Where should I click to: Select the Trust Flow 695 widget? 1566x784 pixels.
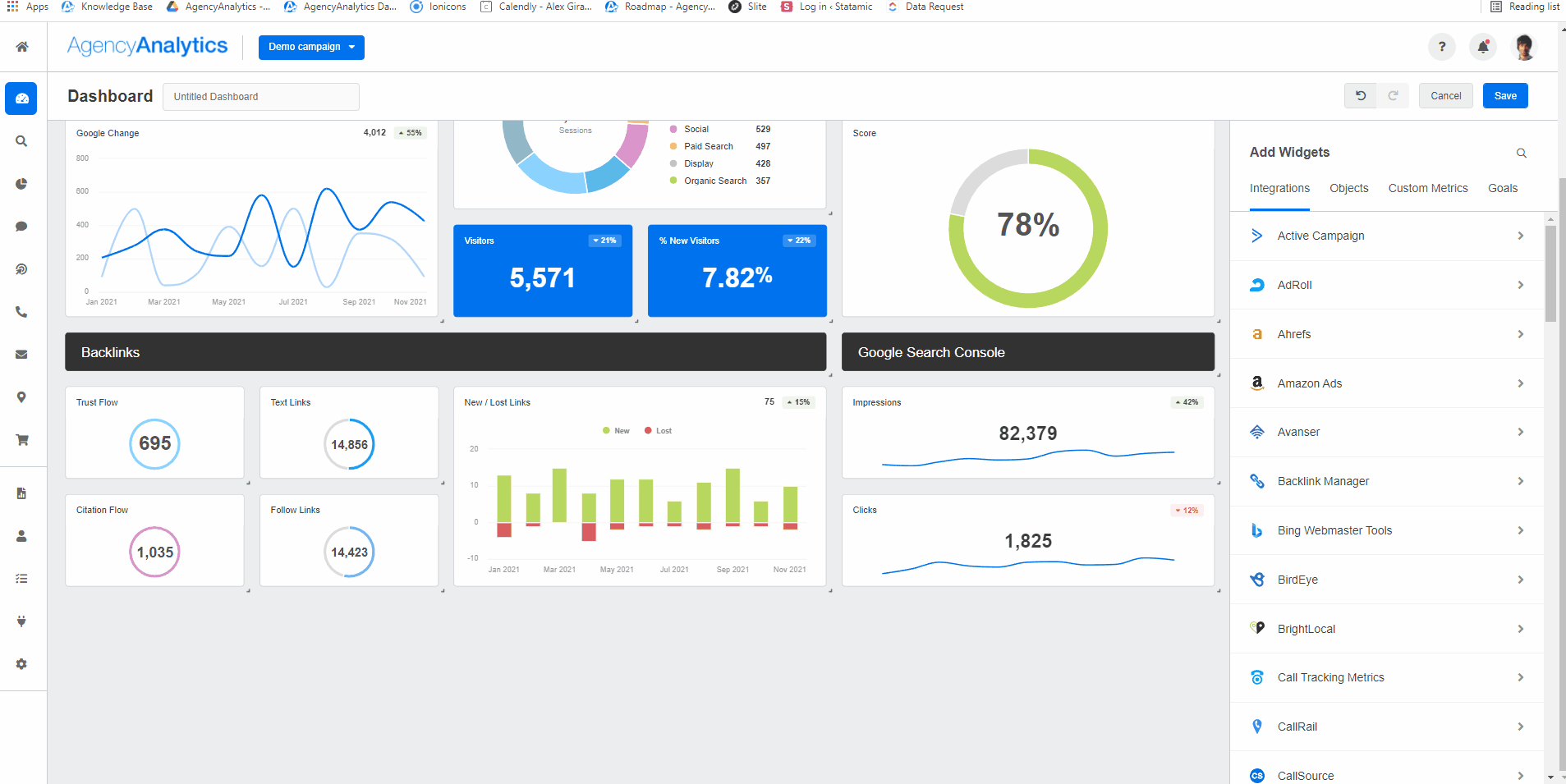tap(154, 433)
